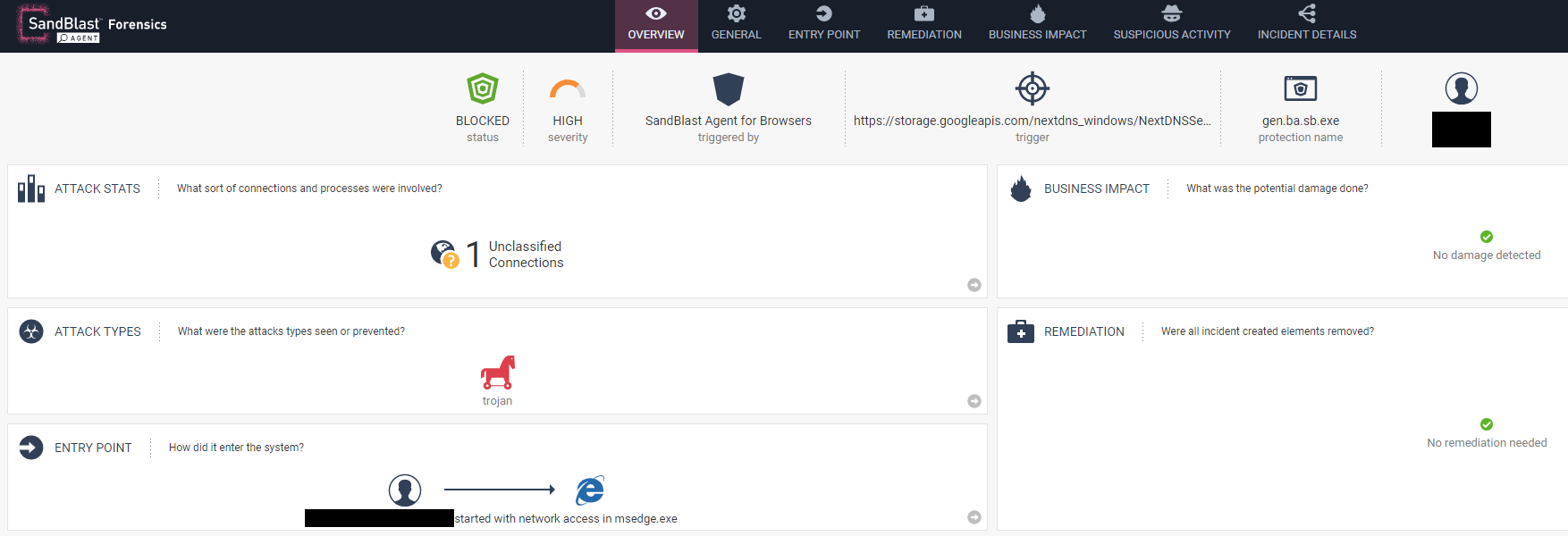Expand Attack Stats panel details arrow
This screenshot has width=1568, height=536.
pyautogui.click(x=974, y=285)
